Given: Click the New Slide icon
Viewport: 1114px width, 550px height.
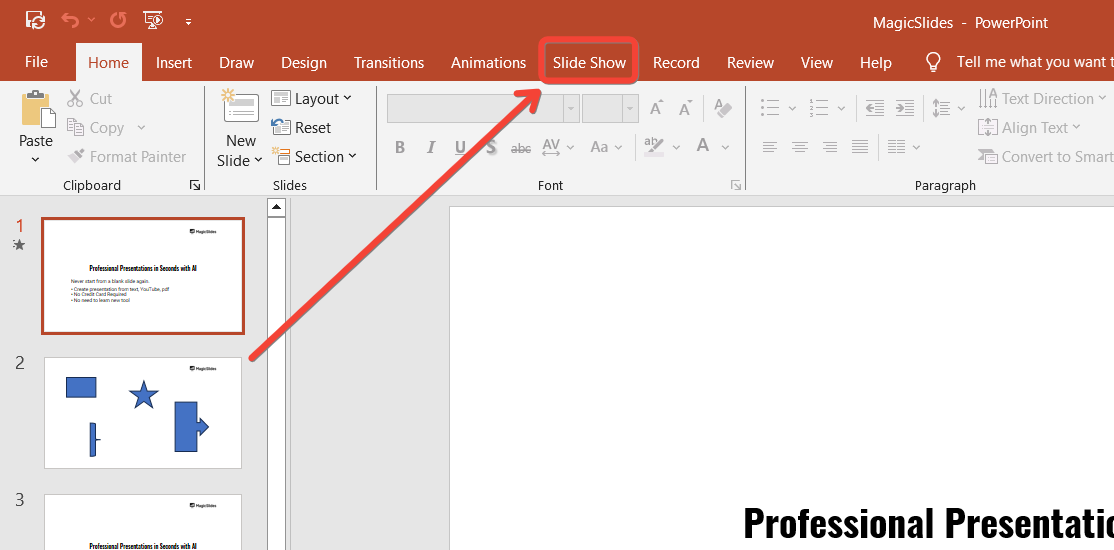Looking at the screenshot, I should click(241, 107).
